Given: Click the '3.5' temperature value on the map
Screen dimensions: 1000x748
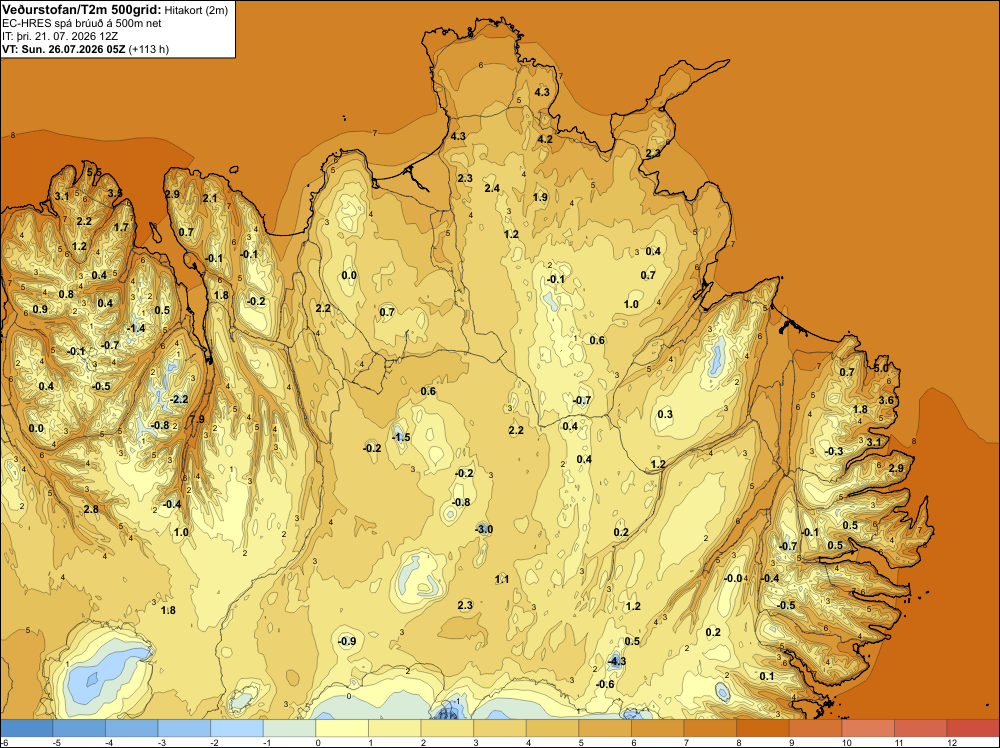Looking at the screenshot, I should [x=114, y=193].
